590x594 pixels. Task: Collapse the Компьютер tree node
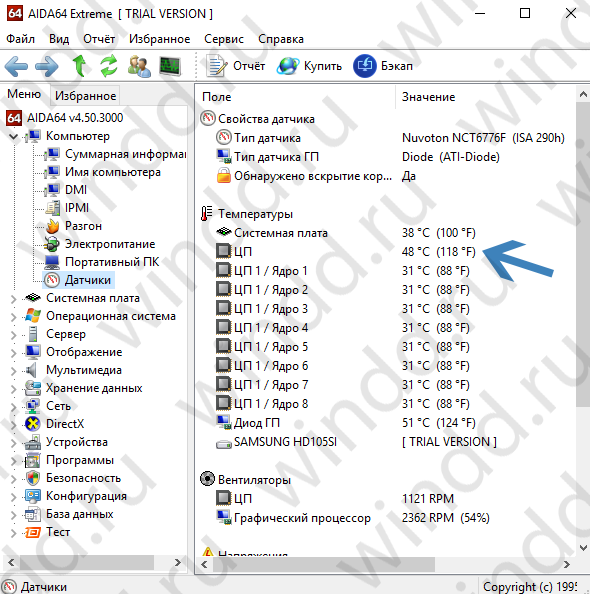(x=14, y=136)
